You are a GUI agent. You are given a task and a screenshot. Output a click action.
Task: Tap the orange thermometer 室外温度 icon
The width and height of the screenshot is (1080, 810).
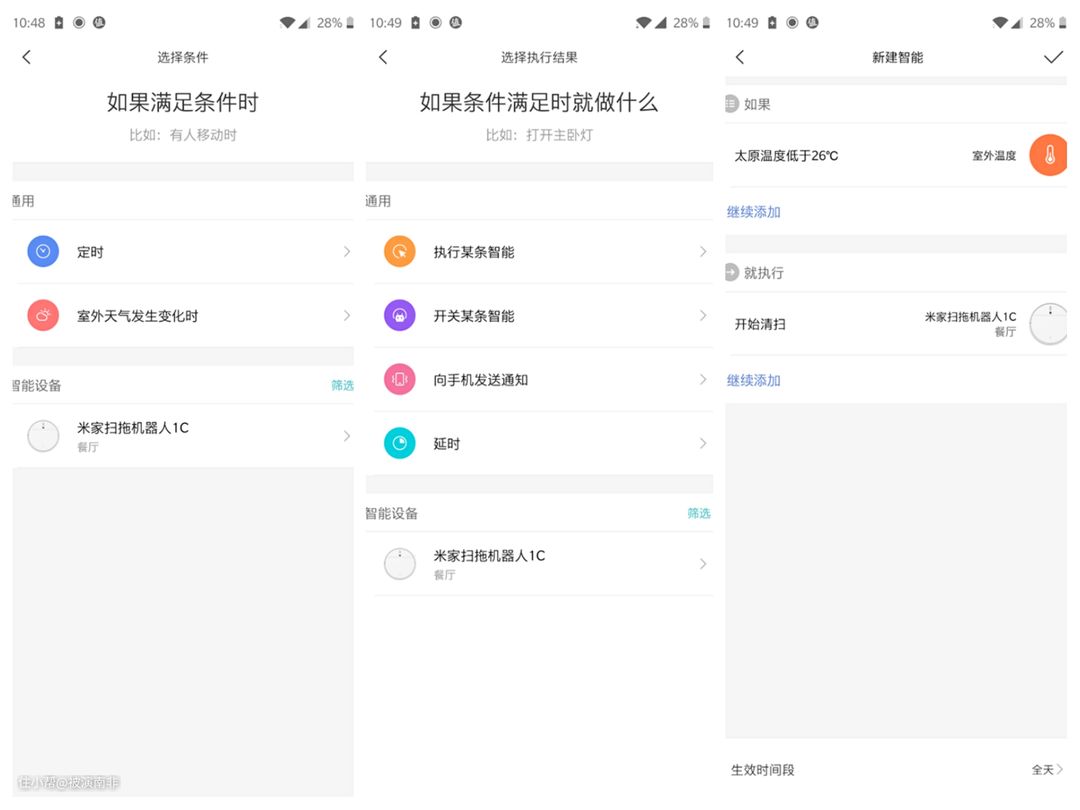coord(1049,155)
